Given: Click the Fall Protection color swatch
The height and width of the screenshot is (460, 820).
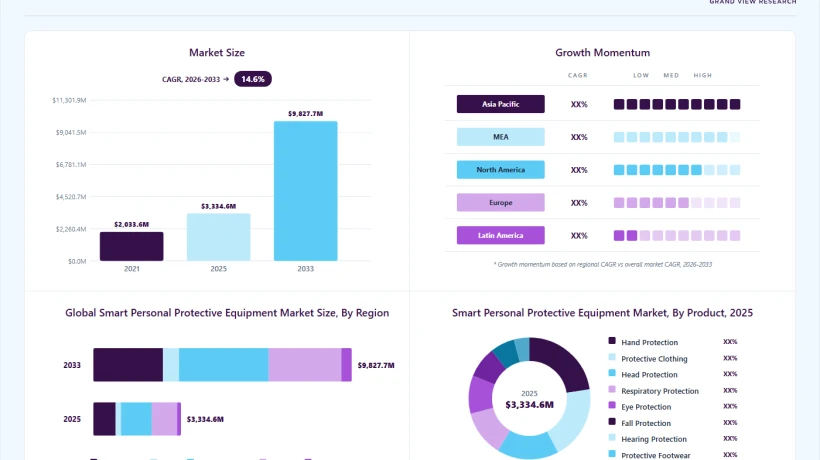Looking at the screenshot, I should click(x=612, y=421).
